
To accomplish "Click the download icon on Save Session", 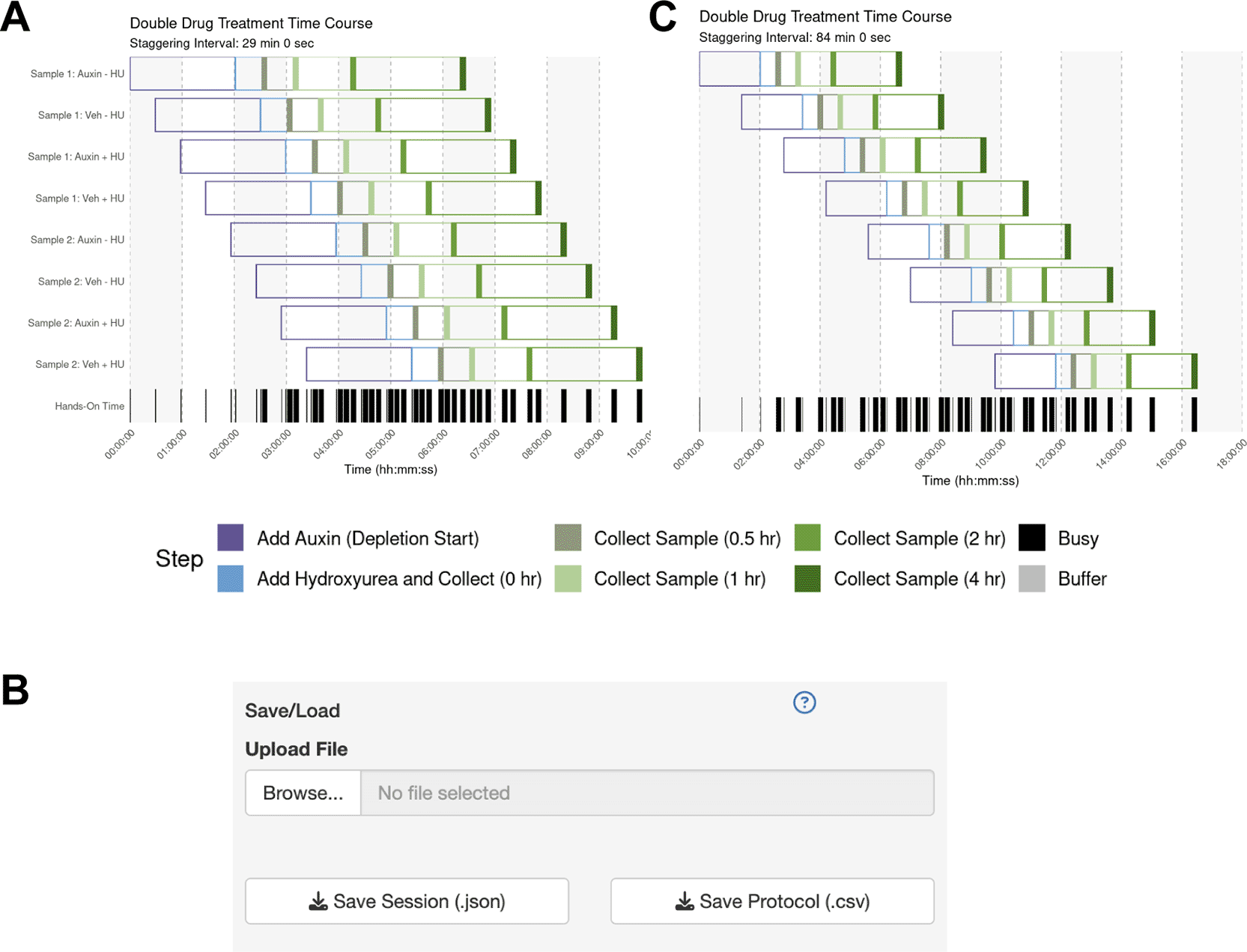I will pos(318,901).
